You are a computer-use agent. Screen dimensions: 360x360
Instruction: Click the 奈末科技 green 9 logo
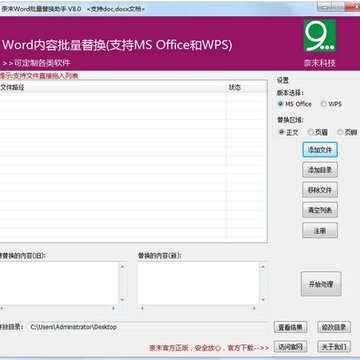pyautogui.click(x=320, y=36)
